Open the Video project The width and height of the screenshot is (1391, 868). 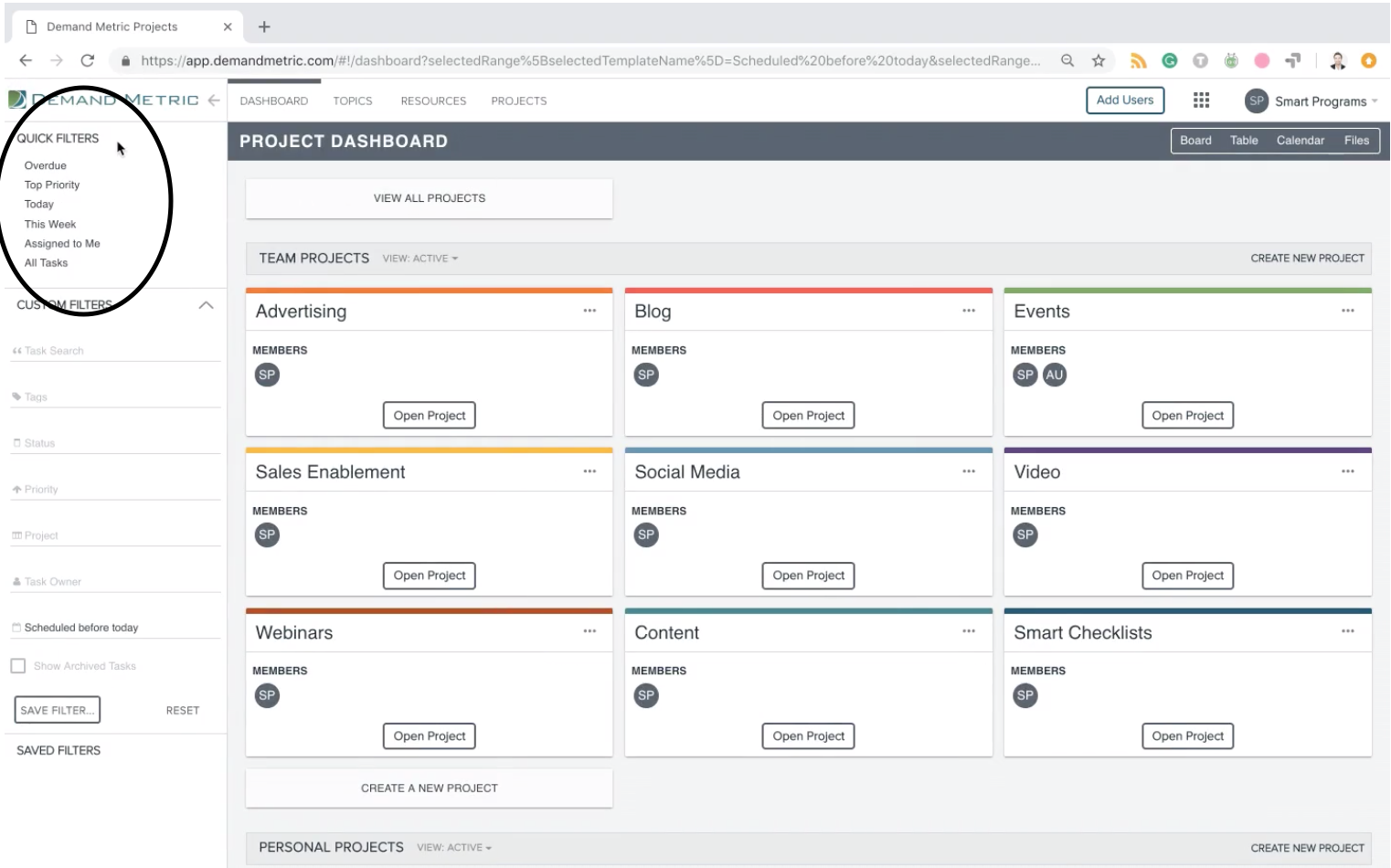click(x=1187, y=576)
